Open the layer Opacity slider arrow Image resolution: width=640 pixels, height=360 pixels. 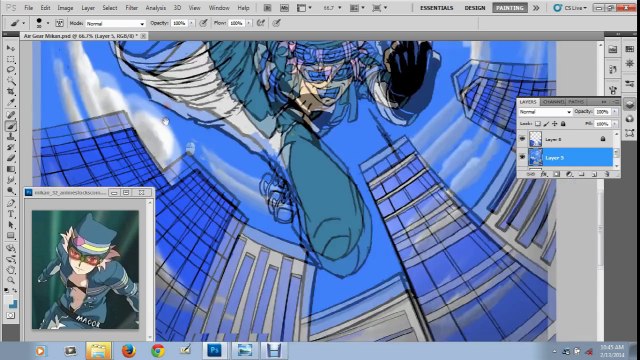615,112
